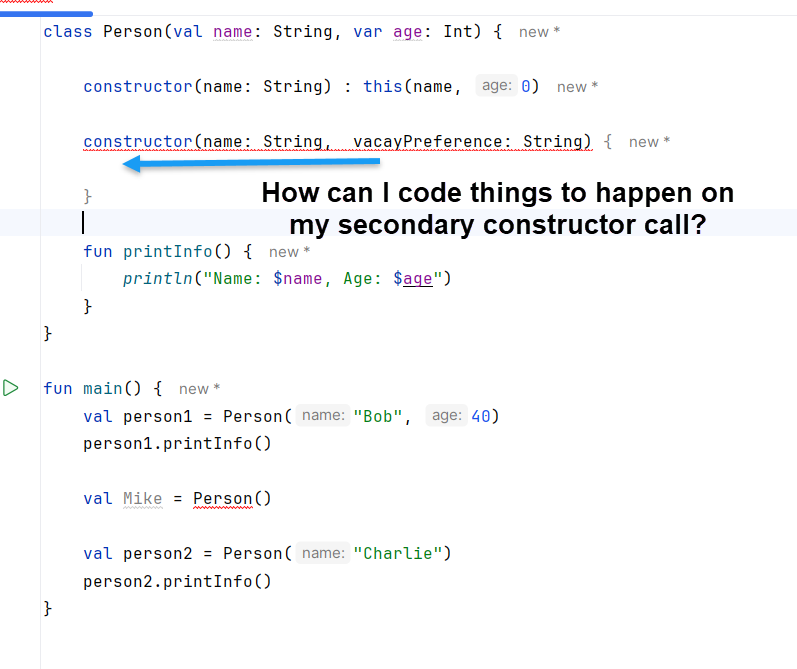Click the underlined '$age' template in println
Viewport: 797px width, 669px height.
pyautogui.click(x=413, y=279)
